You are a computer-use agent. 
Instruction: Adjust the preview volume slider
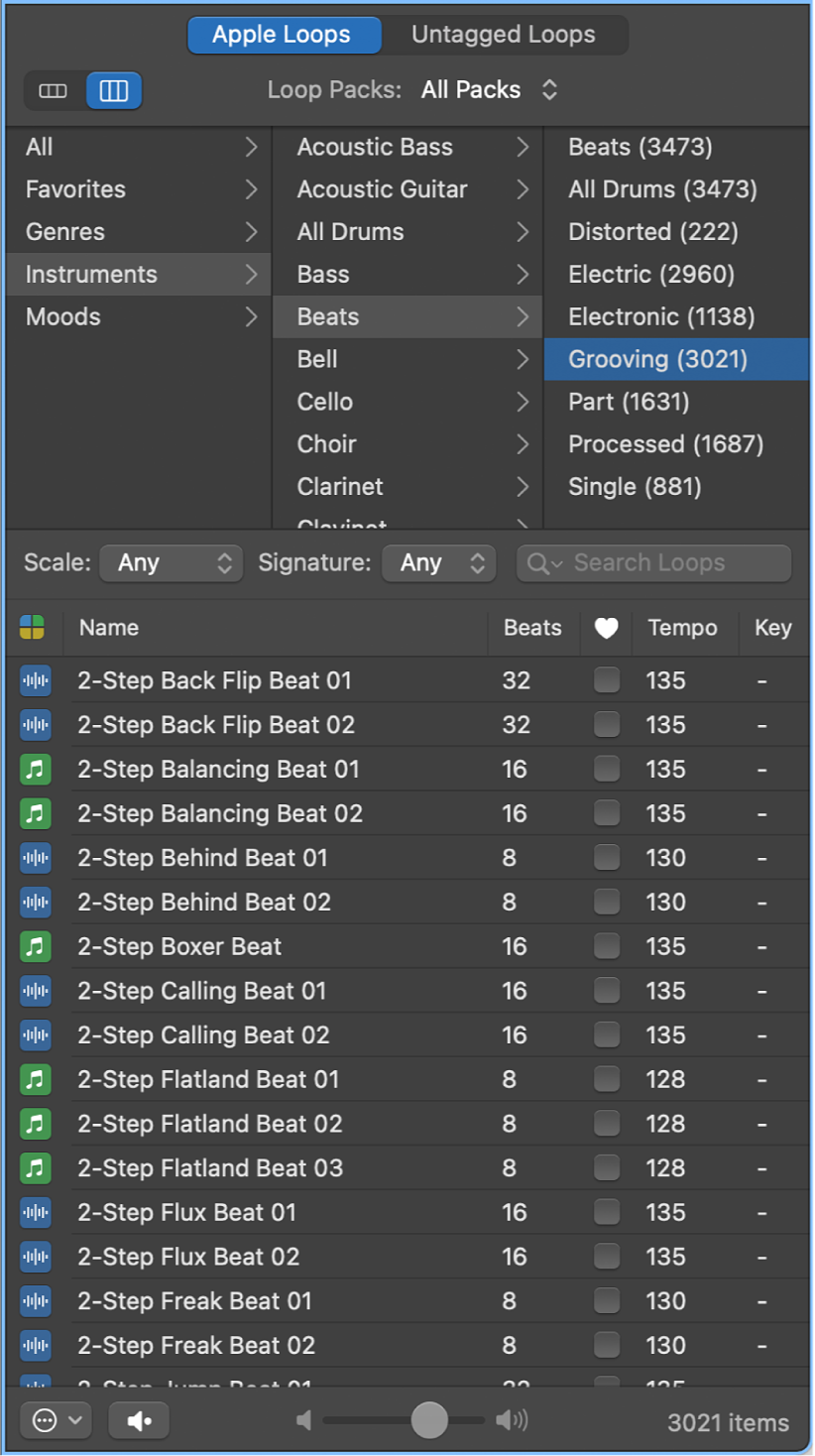tap(429, 1420)
